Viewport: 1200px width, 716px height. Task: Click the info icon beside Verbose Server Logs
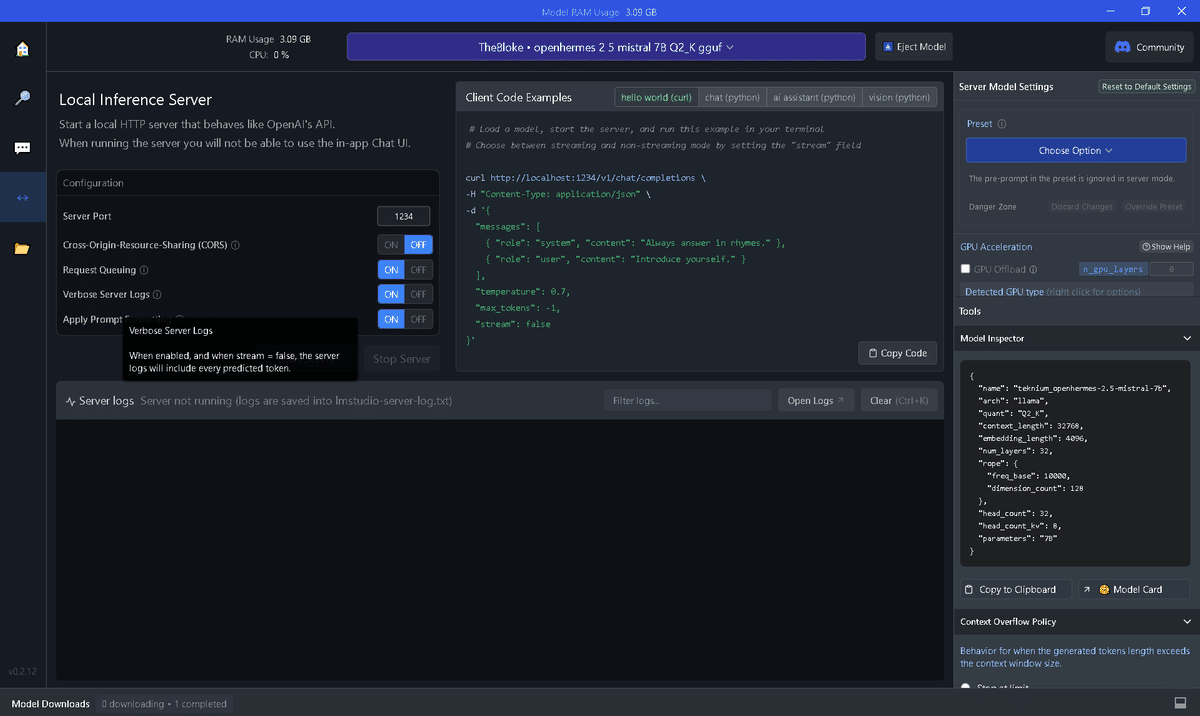tap(157, 295)
